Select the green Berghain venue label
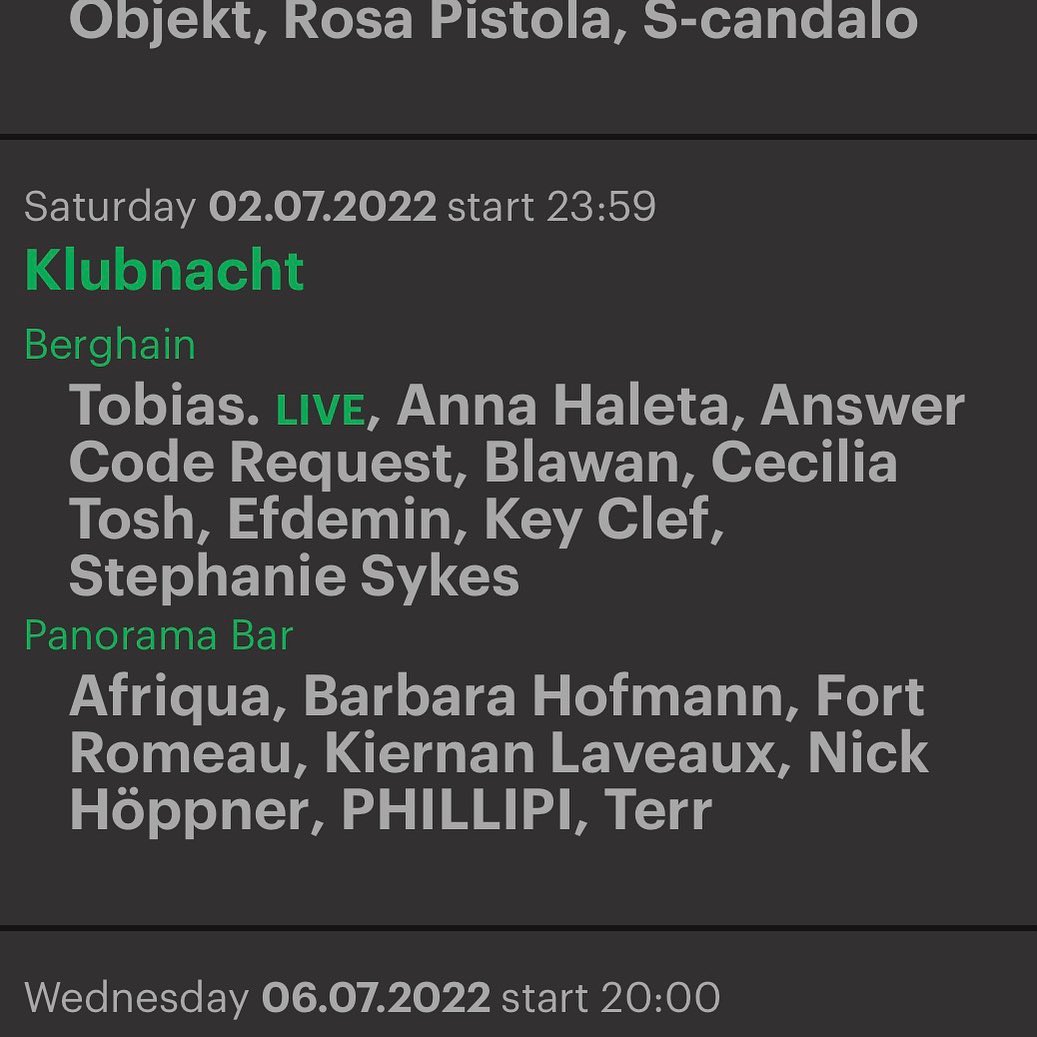 110,345
